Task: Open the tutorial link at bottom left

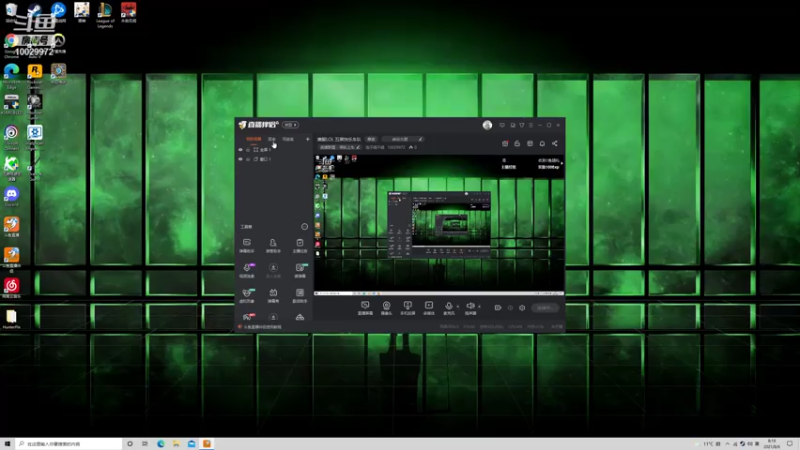Action: tap(260, 327)
